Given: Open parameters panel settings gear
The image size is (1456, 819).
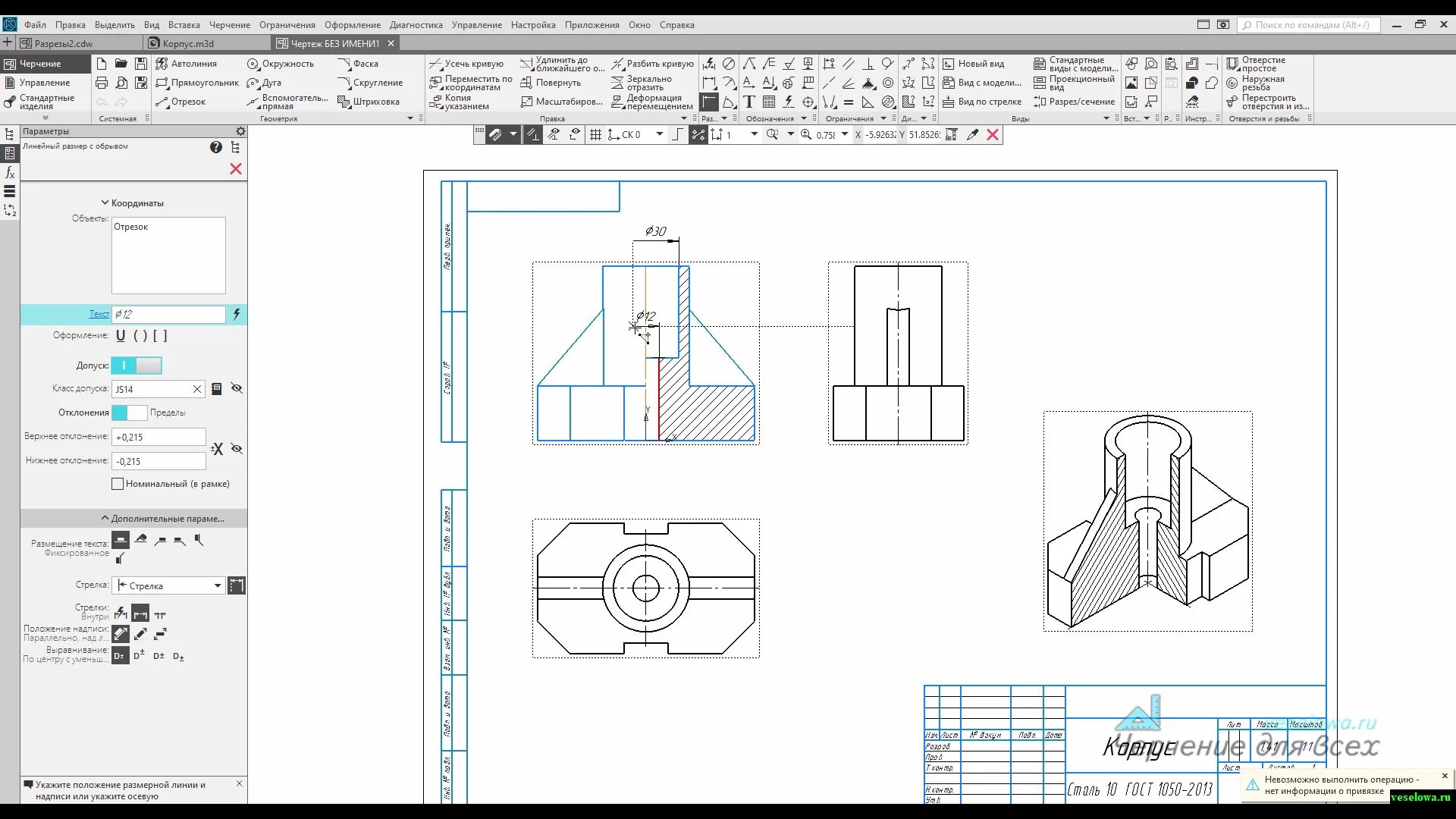Looking at the screenshot, I should coord(240,131).
